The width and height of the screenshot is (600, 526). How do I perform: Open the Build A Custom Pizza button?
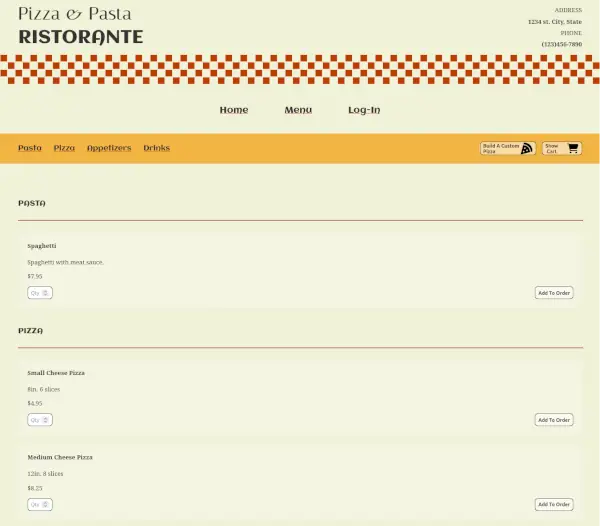pyautogui.click(x=508, y=148)
